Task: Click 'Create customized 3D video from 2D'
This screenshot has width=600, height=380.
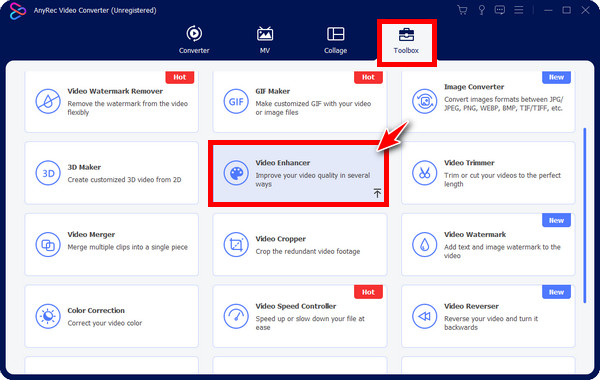Action: point(124,179)
